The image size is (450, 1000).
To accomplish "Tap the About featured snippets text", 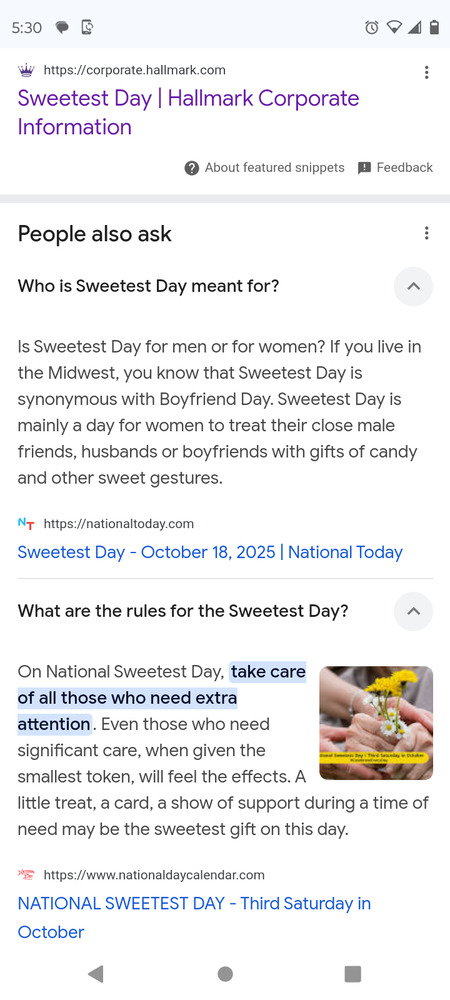I will pos(275,168).
